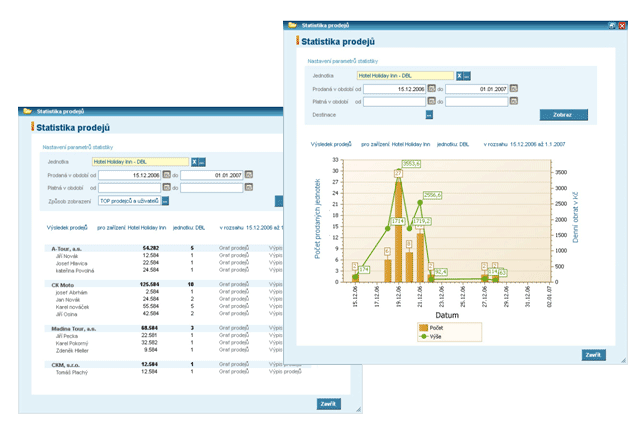Open Graf prodejů for CK Moto
This screenshot has height=429, width=641.
[233, 284]
